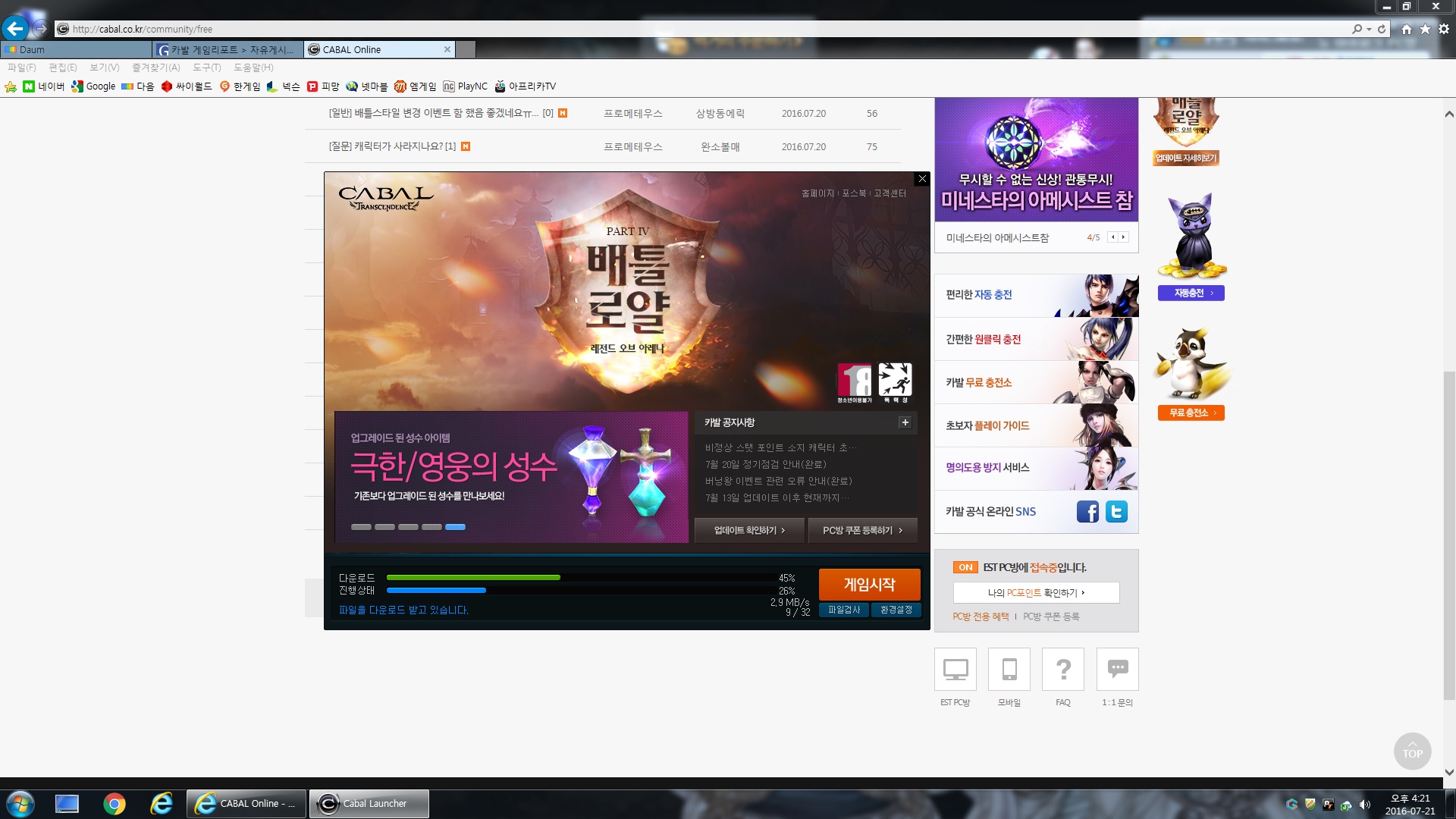Click the 홈페이지 link in launcher

[817, 193]
